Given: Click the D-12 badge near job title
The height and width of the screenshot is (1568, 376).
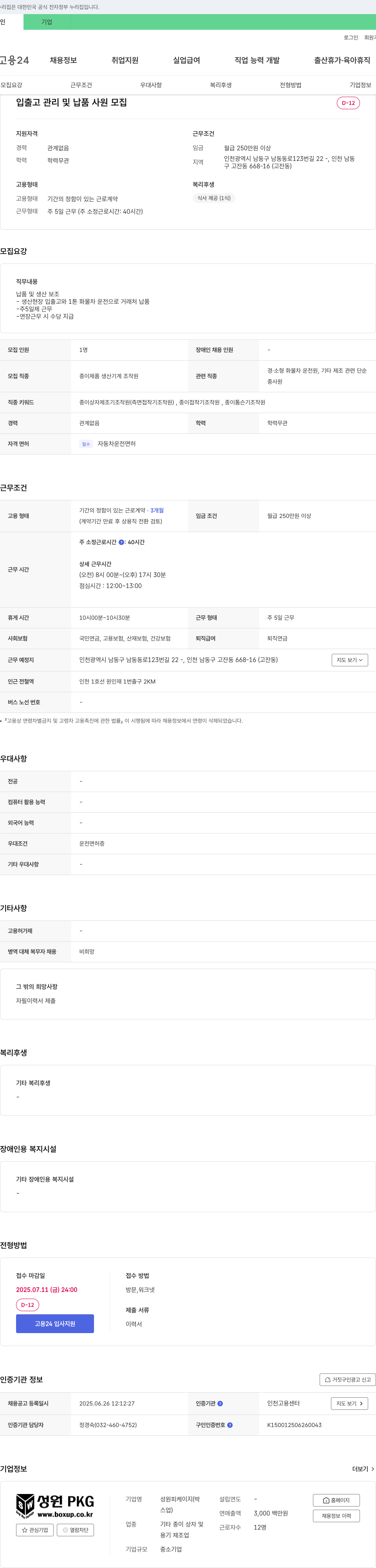Looking at the screenshot, I should pyautogui.click(x=348, y=103).
